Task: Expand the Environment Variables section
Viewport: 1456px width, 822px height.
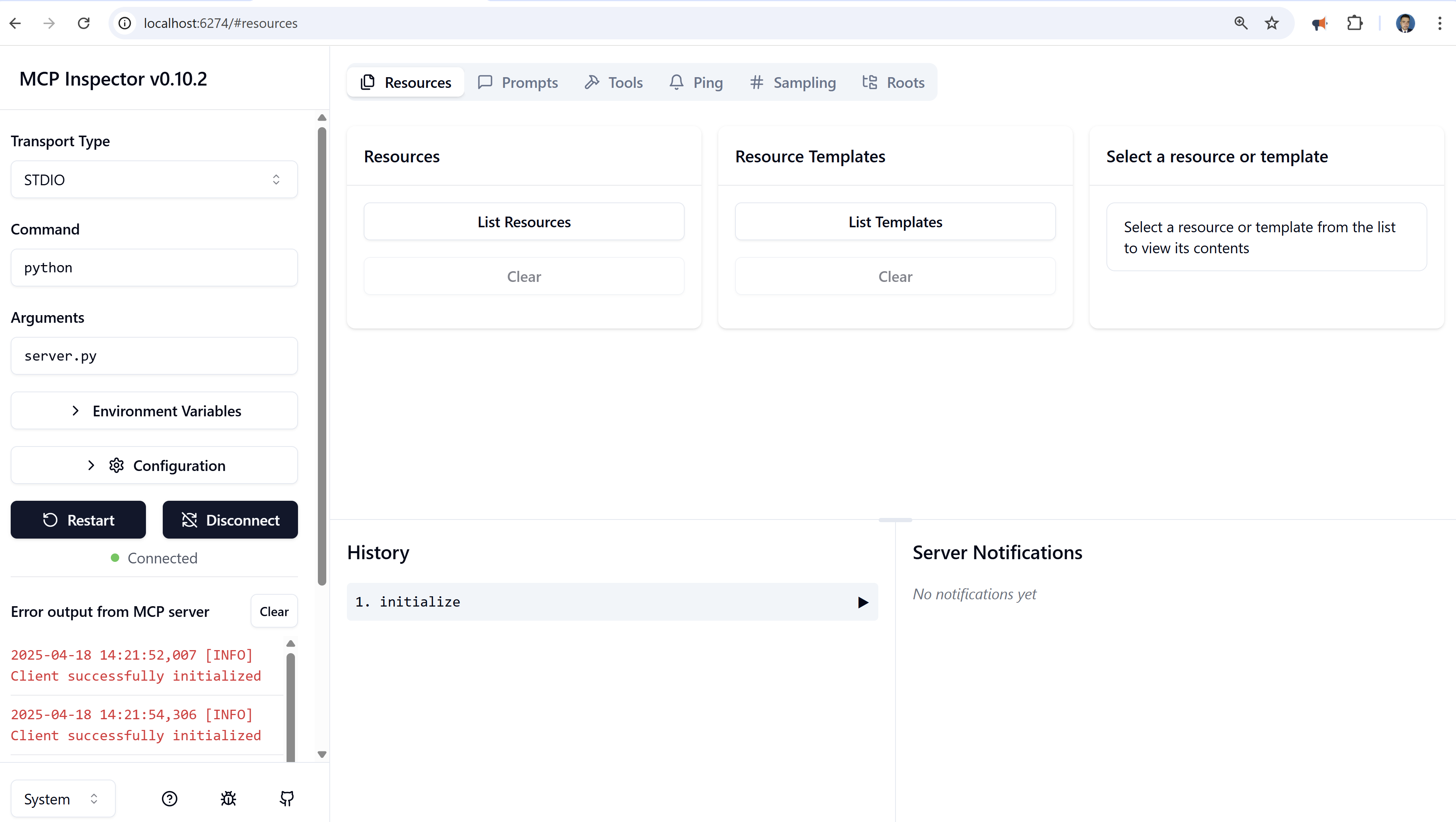Action: [154, 411]
